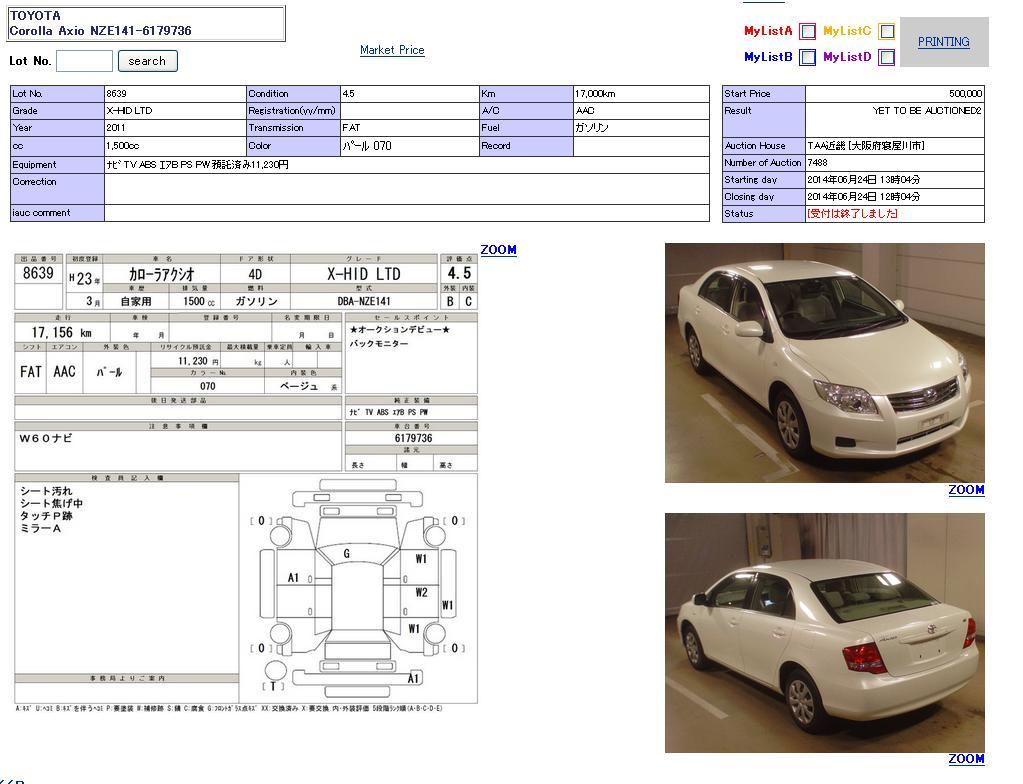1023x784 pixels.
Task: Tick the MyListD checkbox
Action: tap(886, 58)
